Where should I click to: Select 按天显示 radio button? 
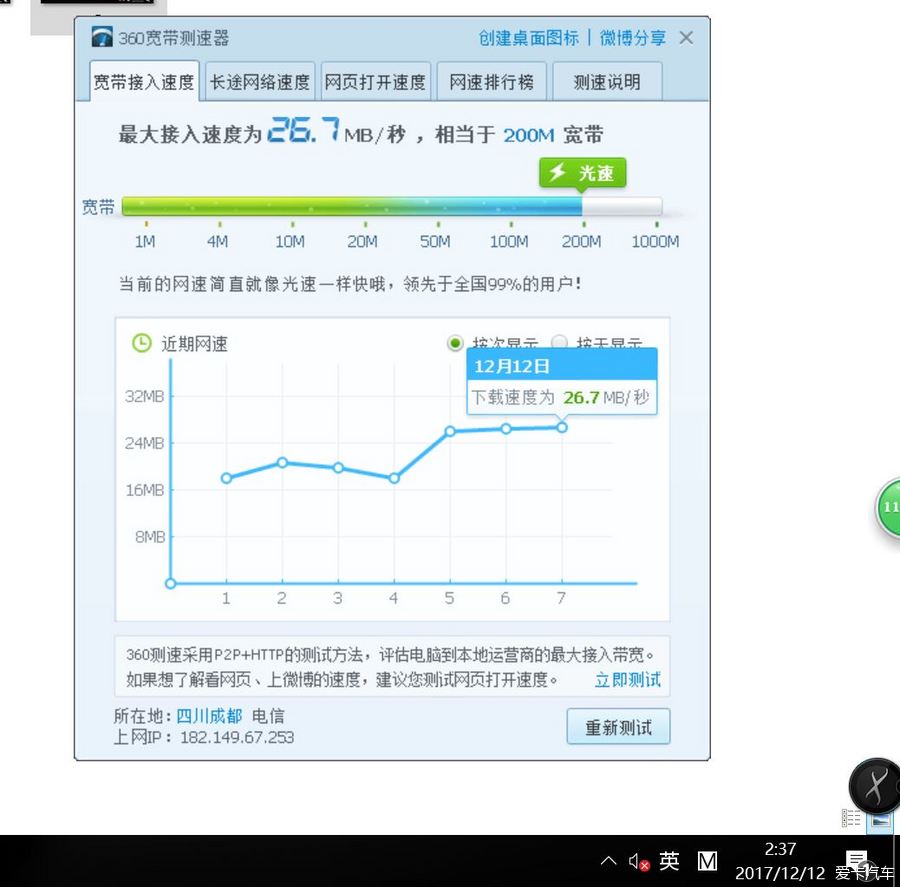pyautogui.click(x=558, y=343)
